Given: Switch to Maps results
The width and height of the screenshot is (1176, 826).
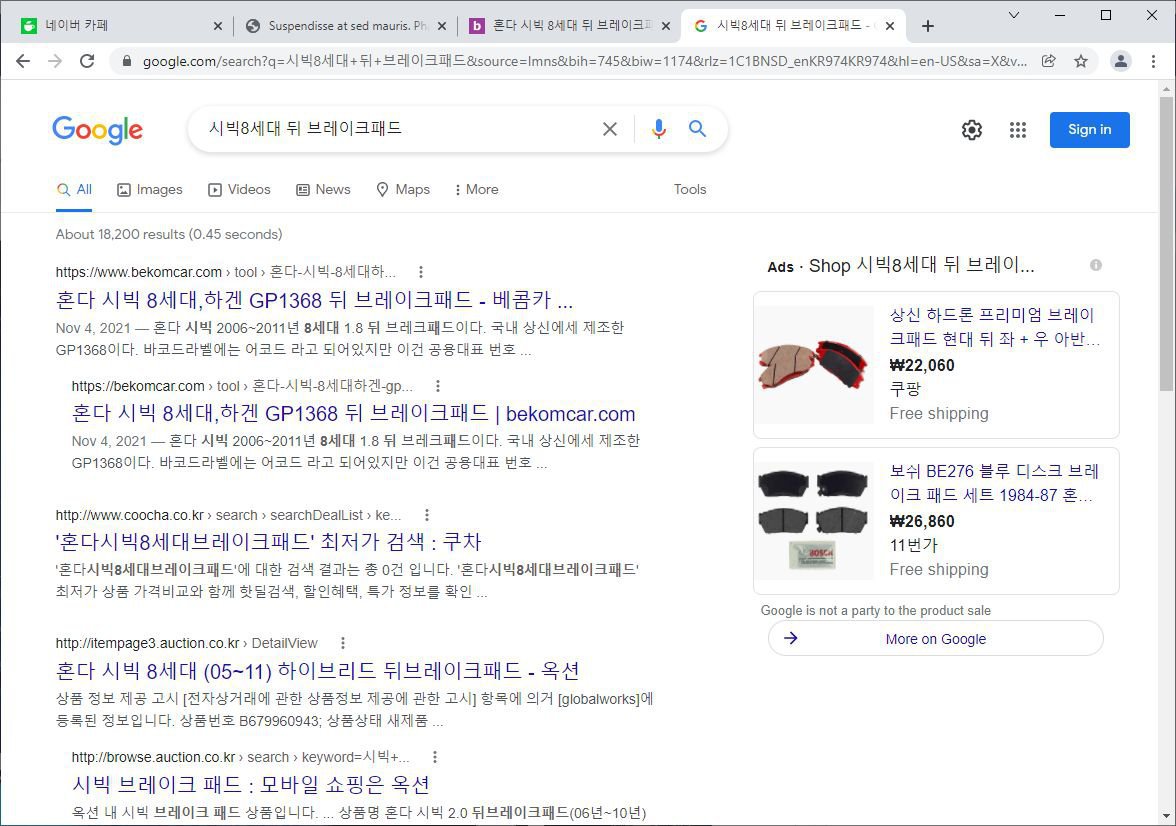Looking at the screenshot, I should (x=403, y=190).
